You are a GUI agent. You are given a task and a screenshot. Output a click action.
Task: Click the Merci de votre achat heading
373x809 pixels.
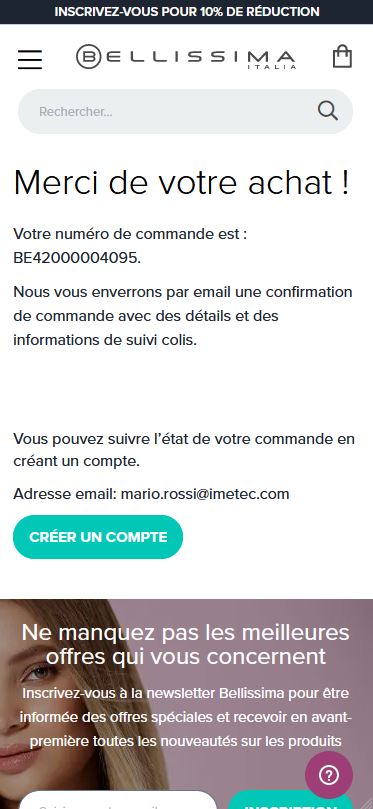[x=182, y=182]
